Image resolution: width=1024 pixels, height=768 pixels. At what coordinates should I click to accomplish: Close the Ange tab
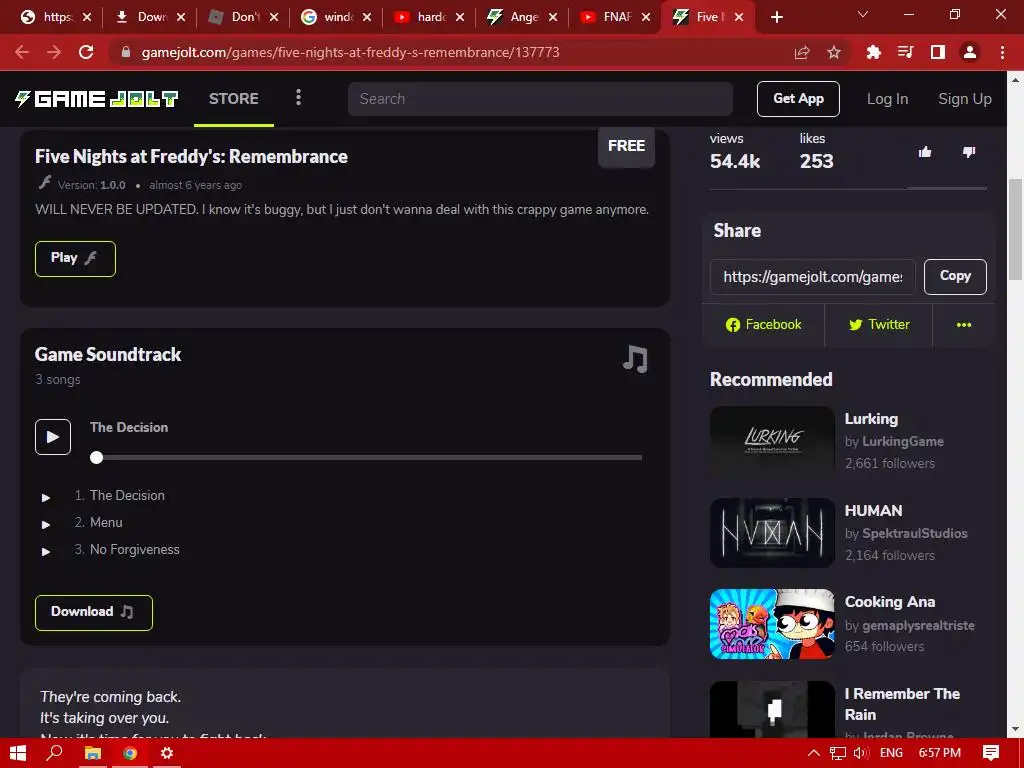(553, 18)
